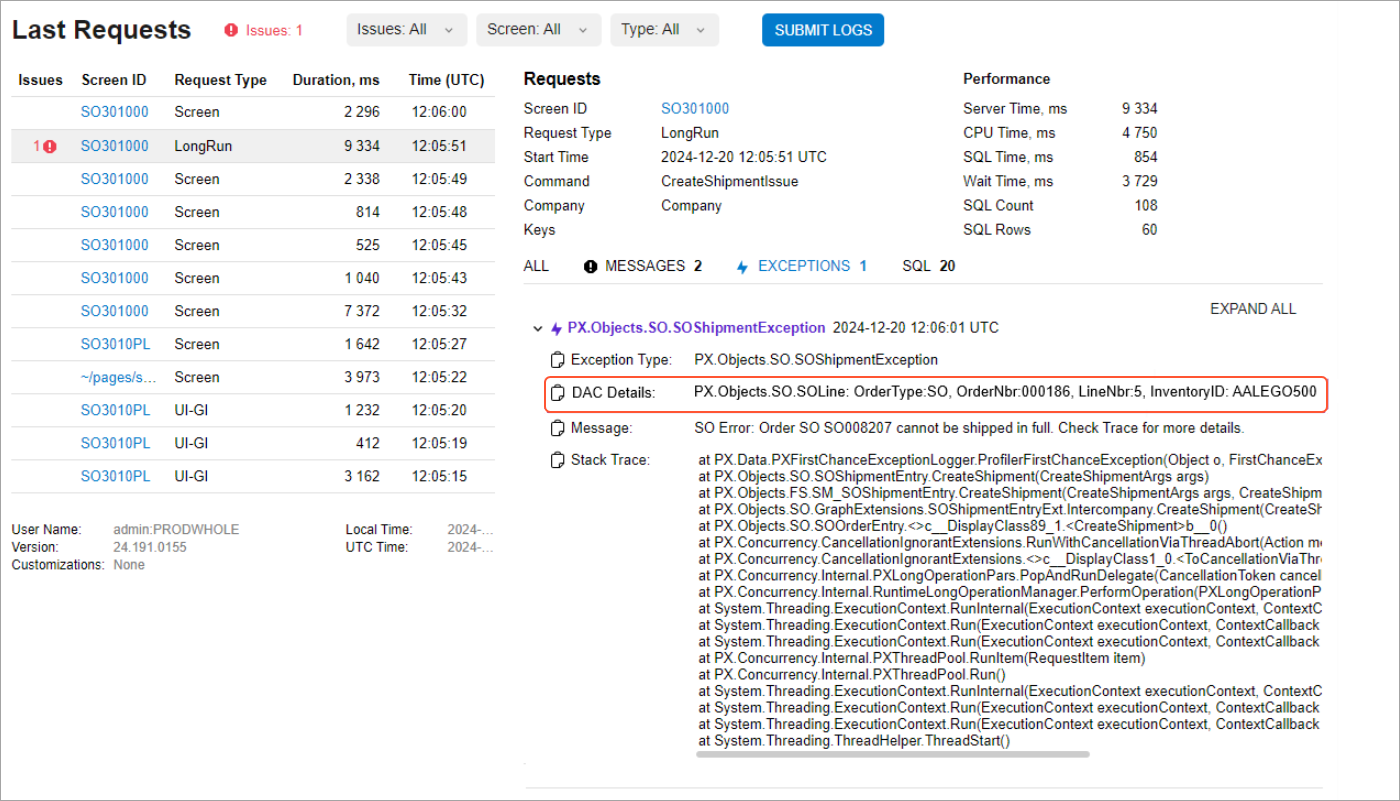Select the 12:05:32 request row with 7 372 ms

(252, 311)
